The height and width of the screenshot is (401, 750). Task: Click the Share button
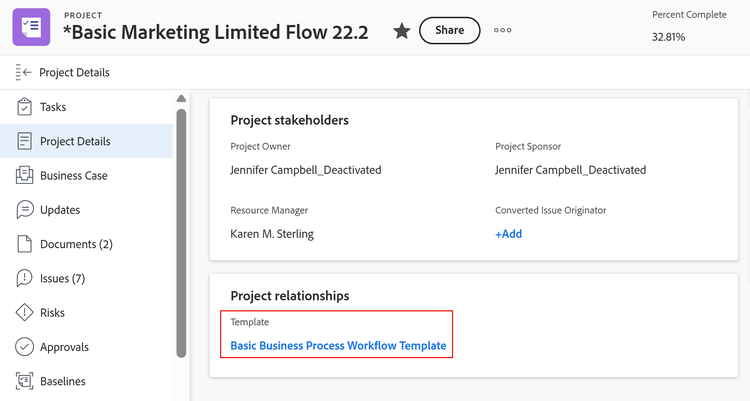449,30
